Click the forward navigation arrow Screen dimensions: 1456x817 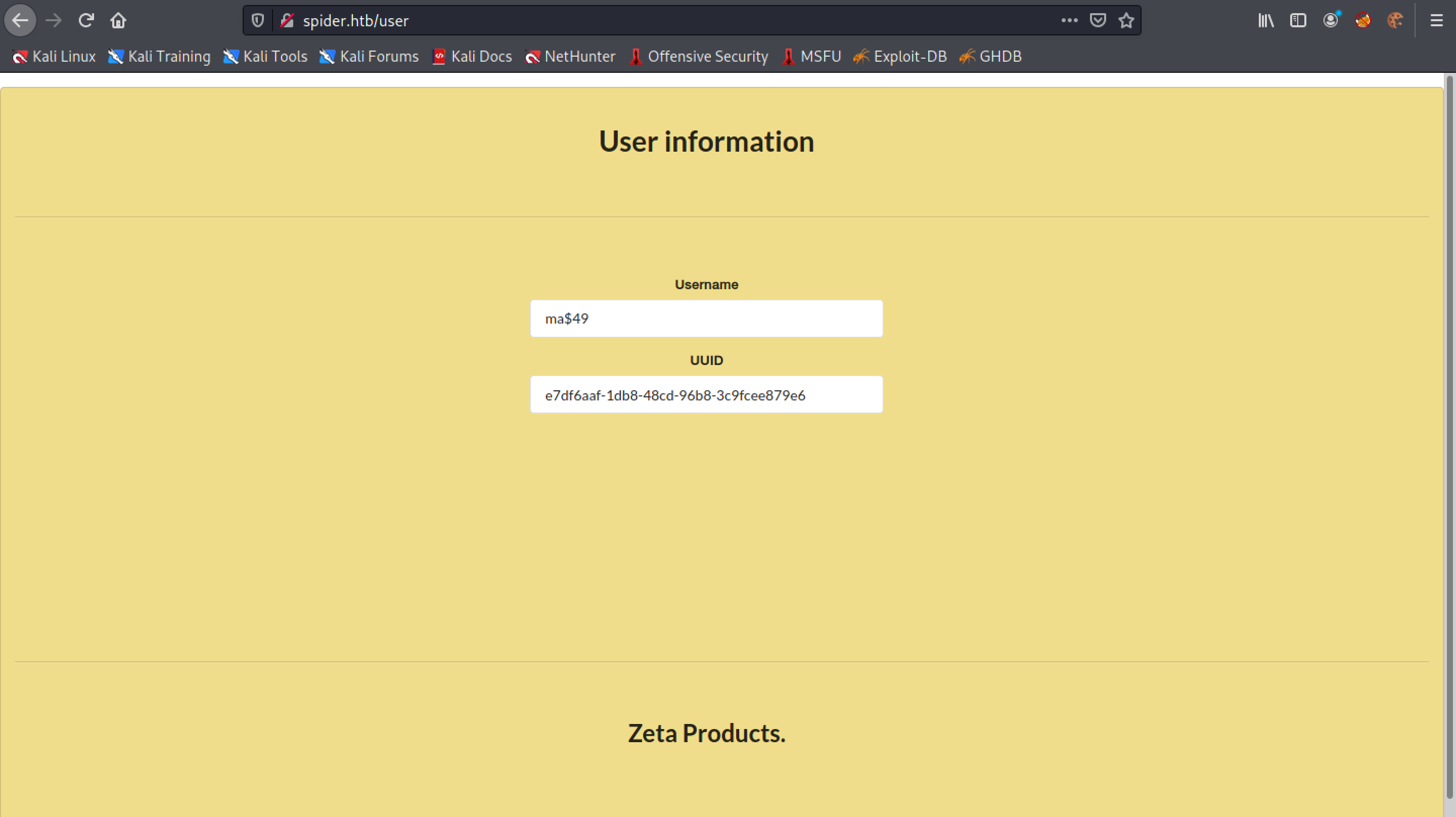[x=54, y=21]
